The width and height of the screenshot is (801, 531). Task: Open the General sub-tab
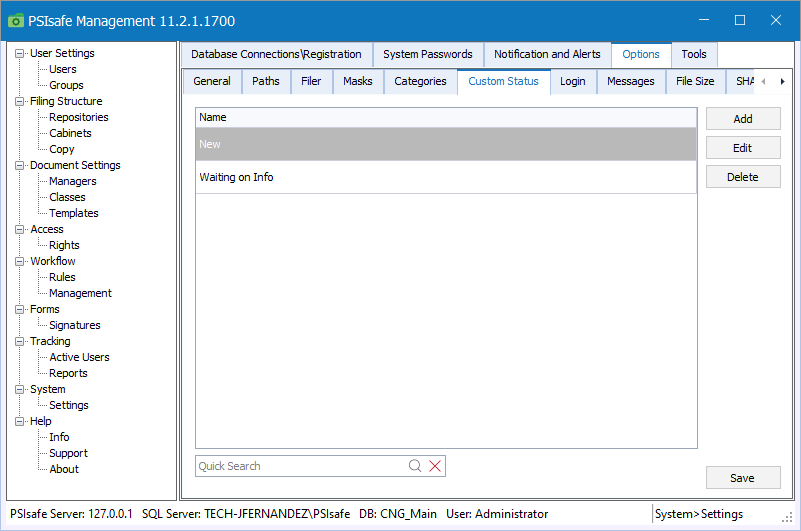click(212, 81)
